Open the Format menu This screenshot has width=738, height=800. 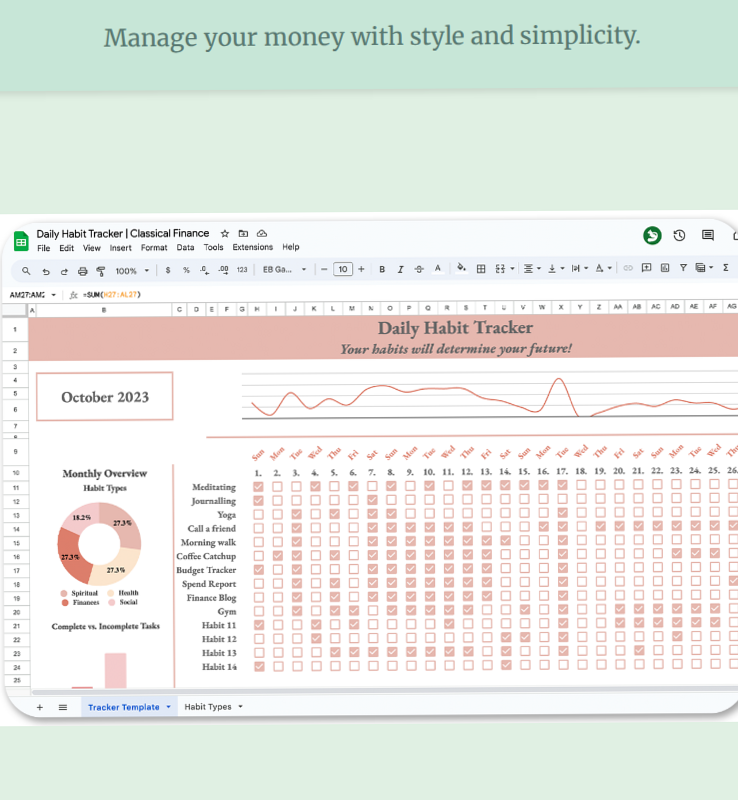(154, 247)
